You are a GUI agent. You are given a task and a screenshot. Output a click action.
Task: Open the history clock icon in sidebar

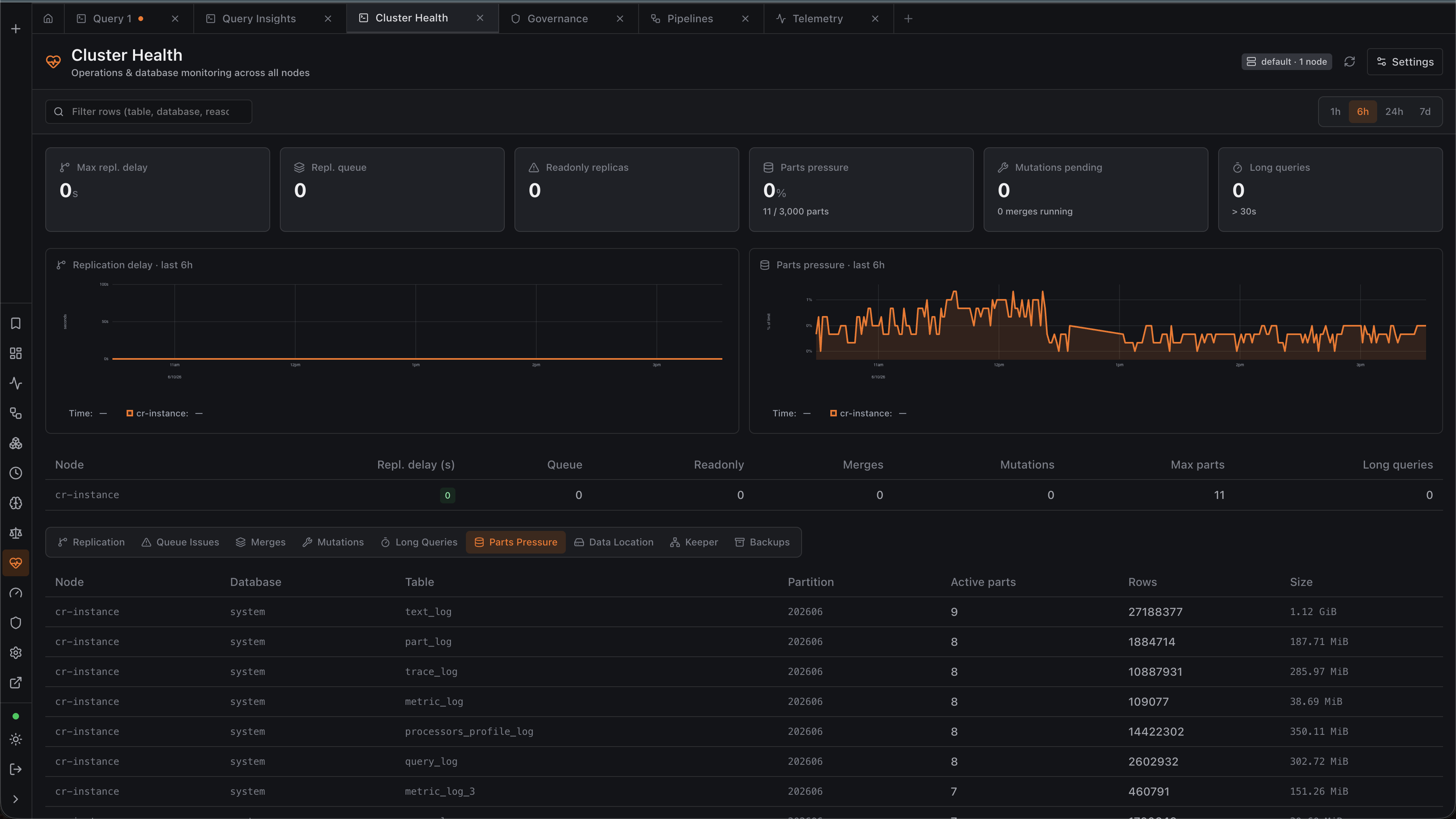tap(16, 473)
